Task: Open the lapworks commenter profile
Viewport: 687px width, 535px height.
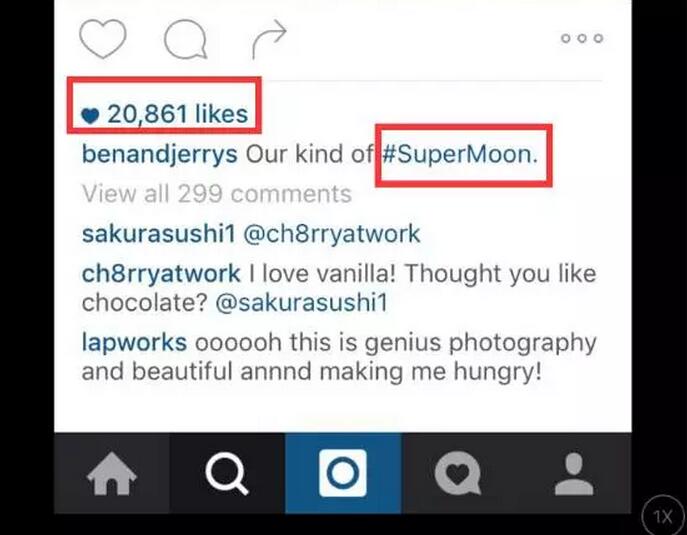Action: (134, 342)
